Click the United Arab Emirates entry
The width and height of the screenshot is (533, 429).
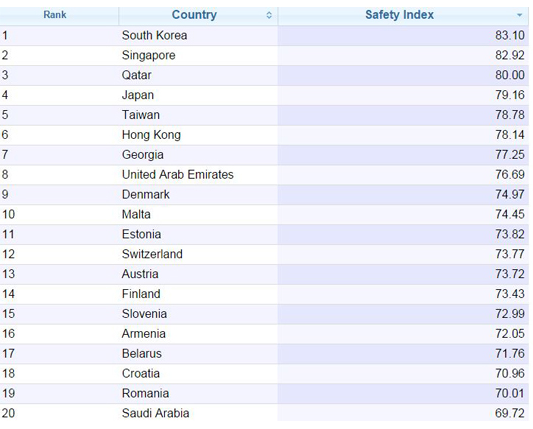pyautogui.click(x=178, y=175)
